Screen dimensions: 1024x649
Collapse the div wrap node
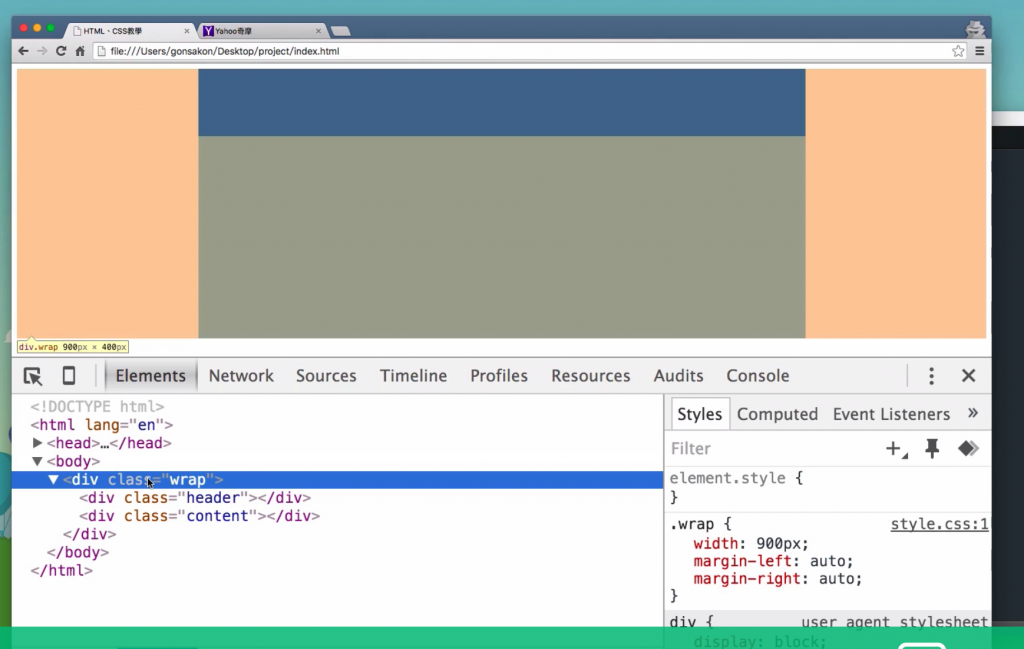click(54, 479)
